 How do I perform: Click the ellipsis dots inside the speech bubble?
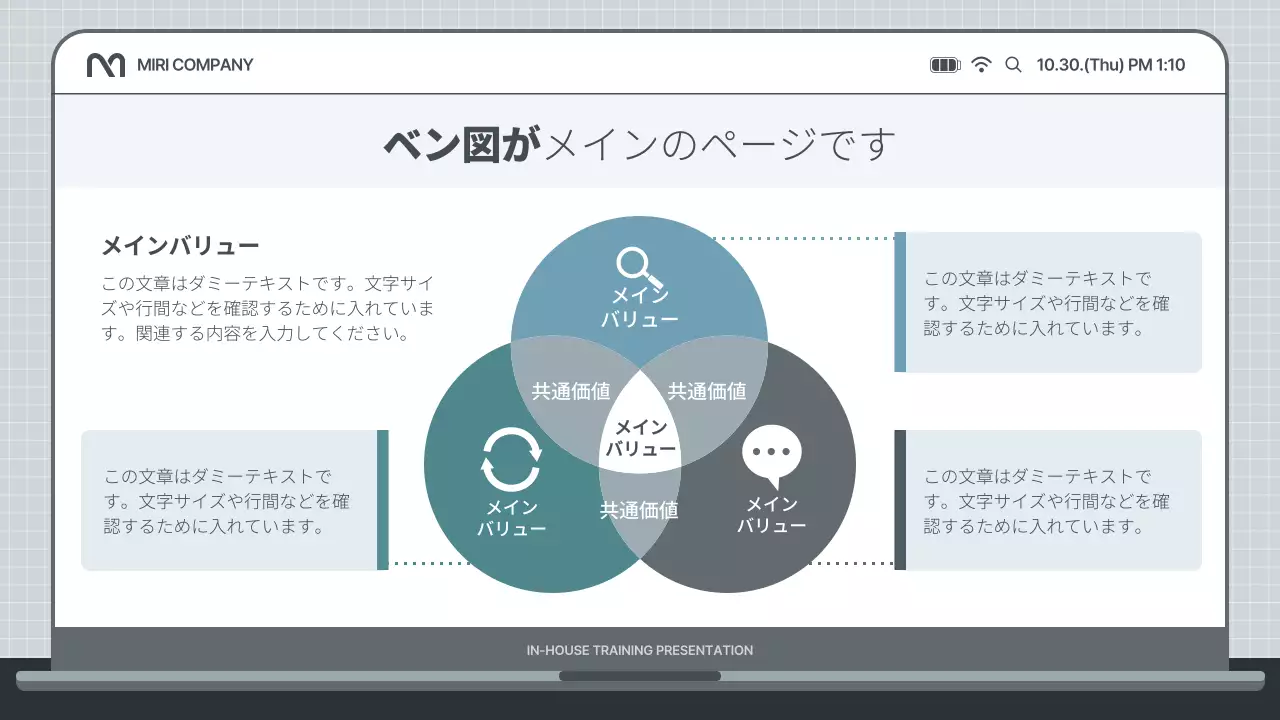(x=770, y=450)
